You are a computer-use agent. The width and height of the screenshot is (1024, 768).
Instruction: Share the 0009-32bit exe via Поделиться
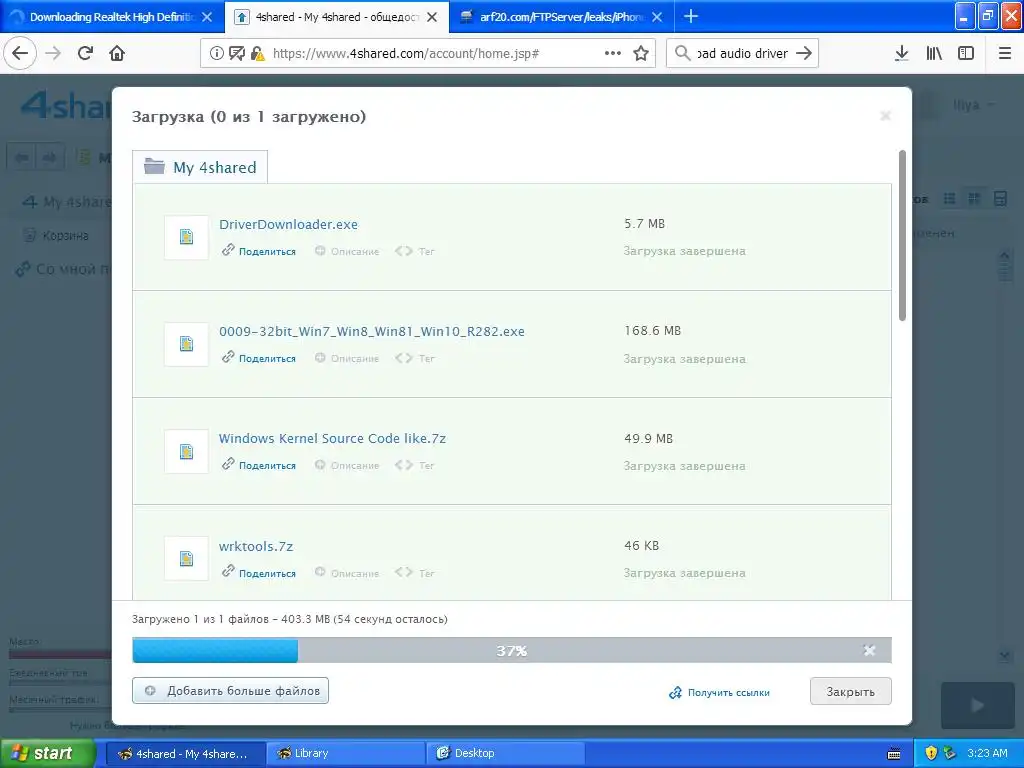click(259, 358)
